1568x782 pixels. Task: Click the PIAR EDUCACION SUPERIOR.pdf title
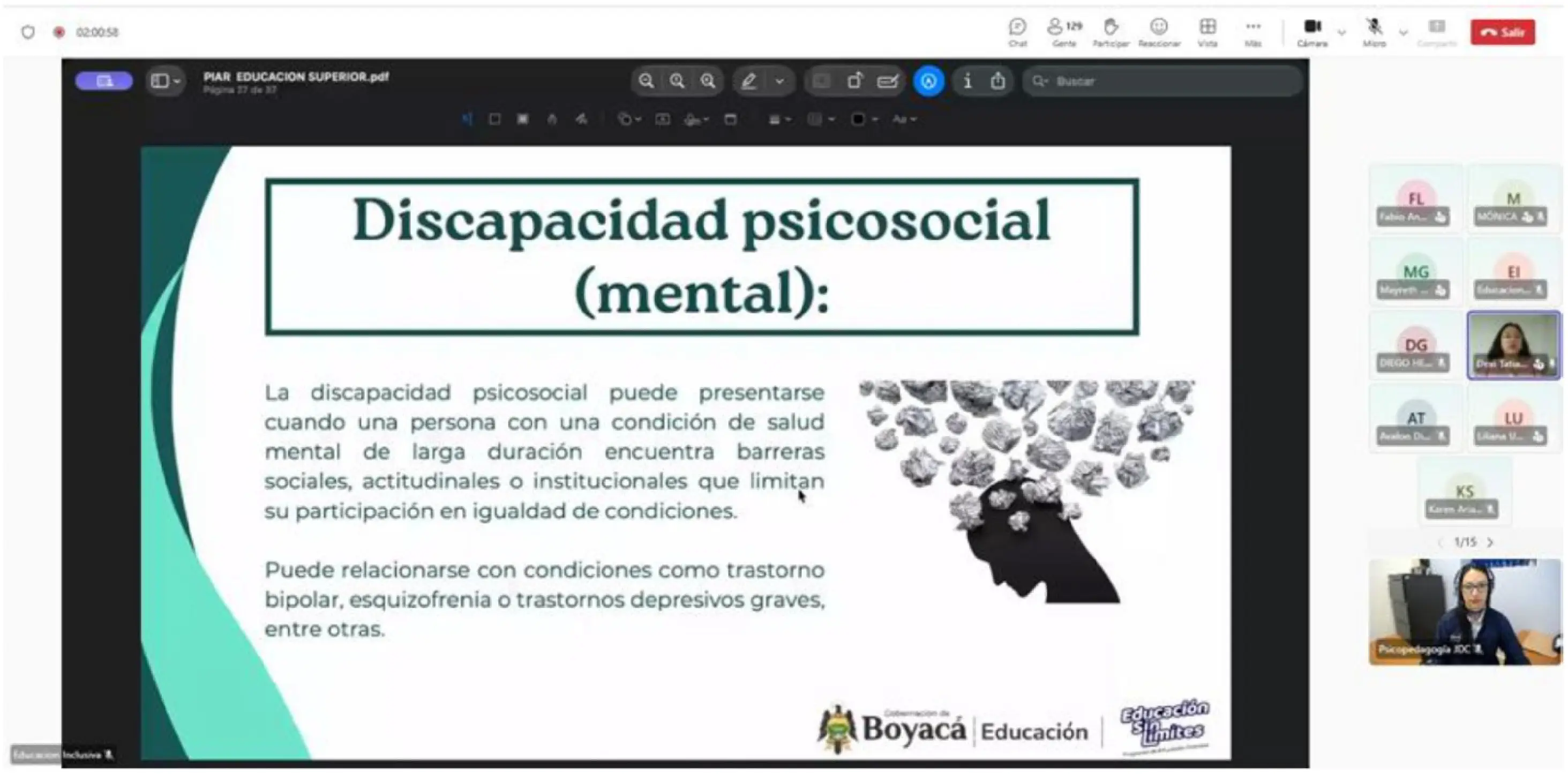click(296, 77)
